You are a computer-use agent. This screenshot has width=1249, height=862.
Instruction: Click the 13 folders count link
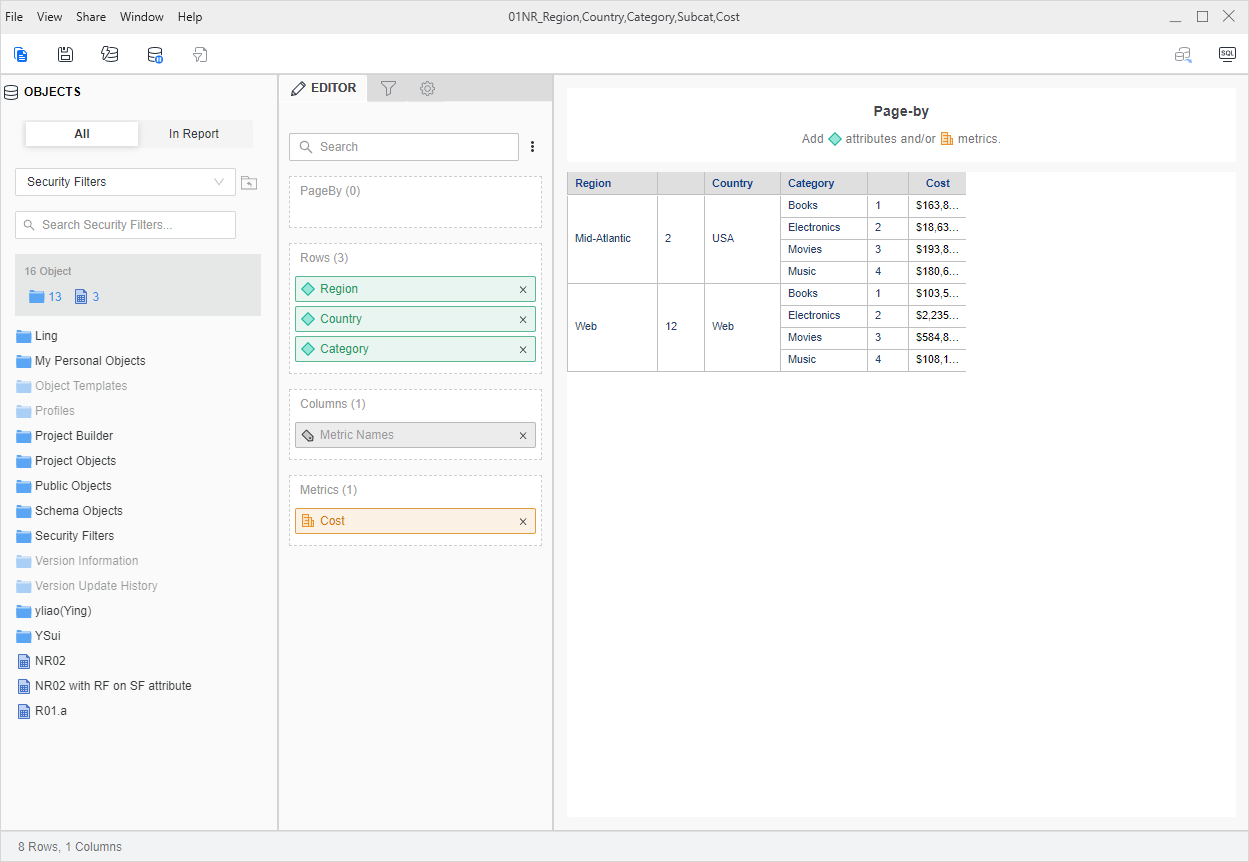46,296
